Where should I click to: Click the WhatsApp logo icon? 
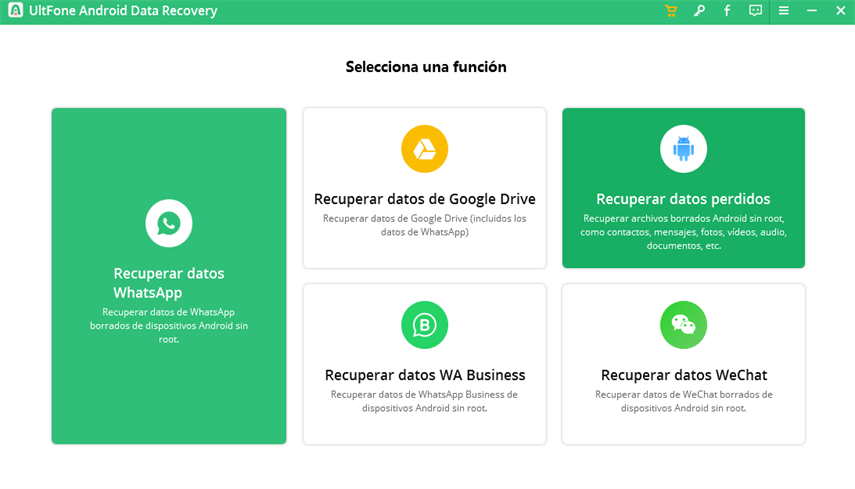tap(168, 223)
